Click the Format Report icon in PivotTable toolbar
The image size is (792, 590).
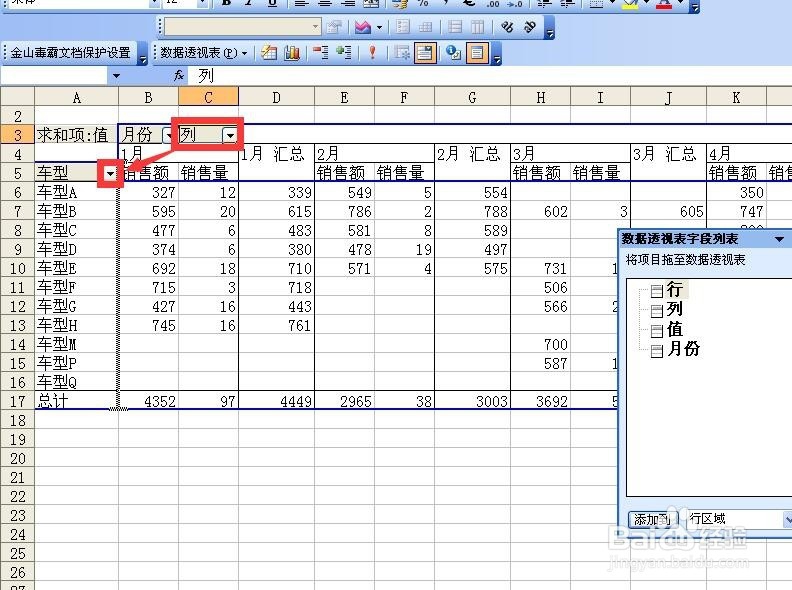click(x=269, y=53)
